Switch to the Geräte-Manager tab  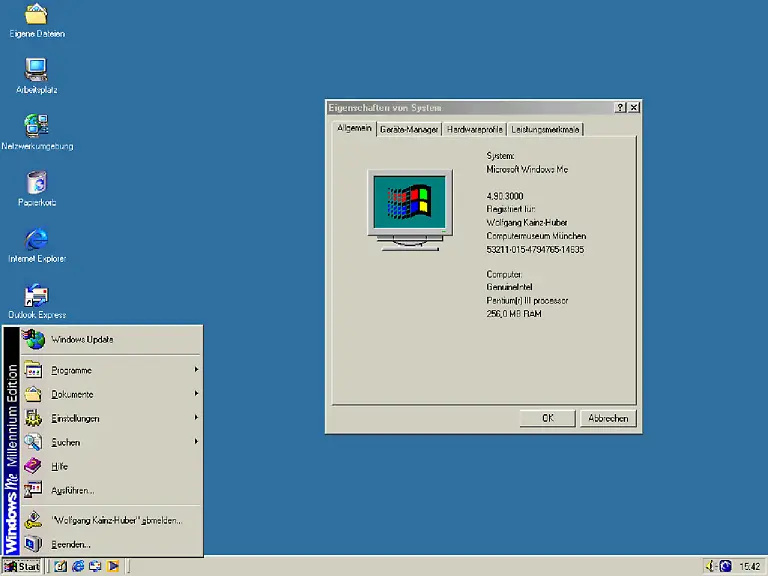(x=409, y=129)
